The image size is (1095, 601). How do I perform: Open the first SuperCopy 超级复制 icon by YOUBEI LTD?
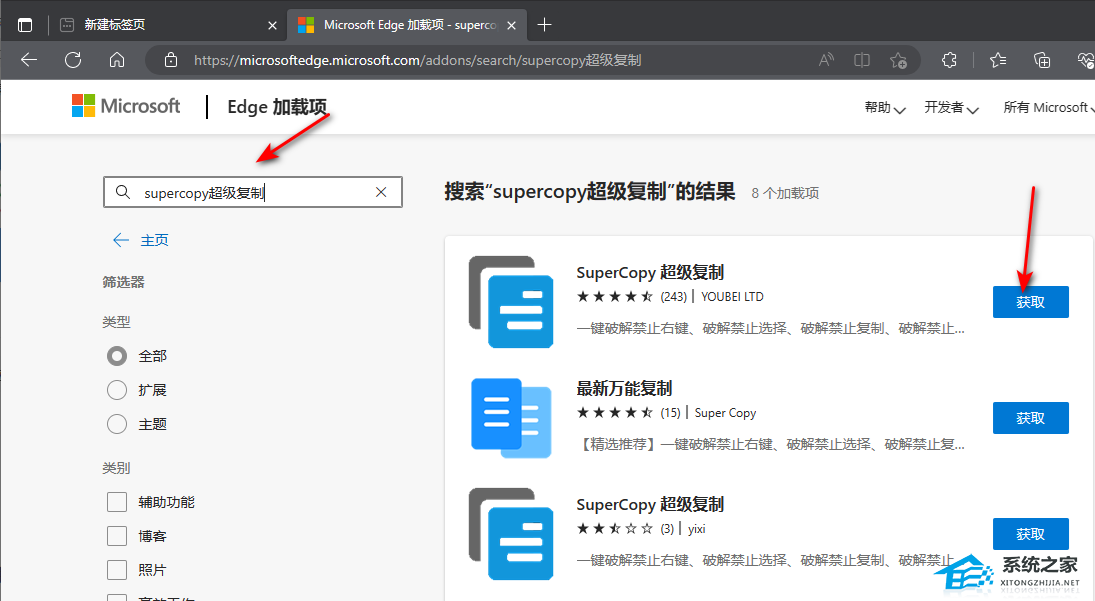(511, 302)
